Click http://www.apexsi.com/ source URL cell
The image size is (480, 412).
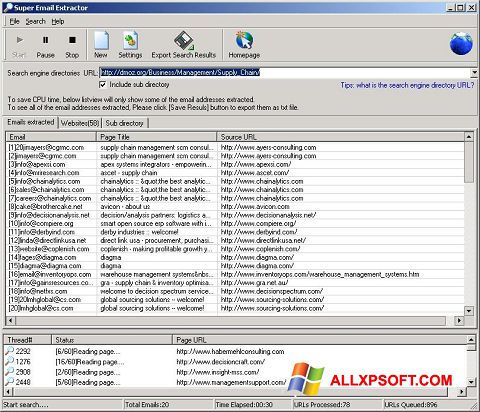coord(256,164)
